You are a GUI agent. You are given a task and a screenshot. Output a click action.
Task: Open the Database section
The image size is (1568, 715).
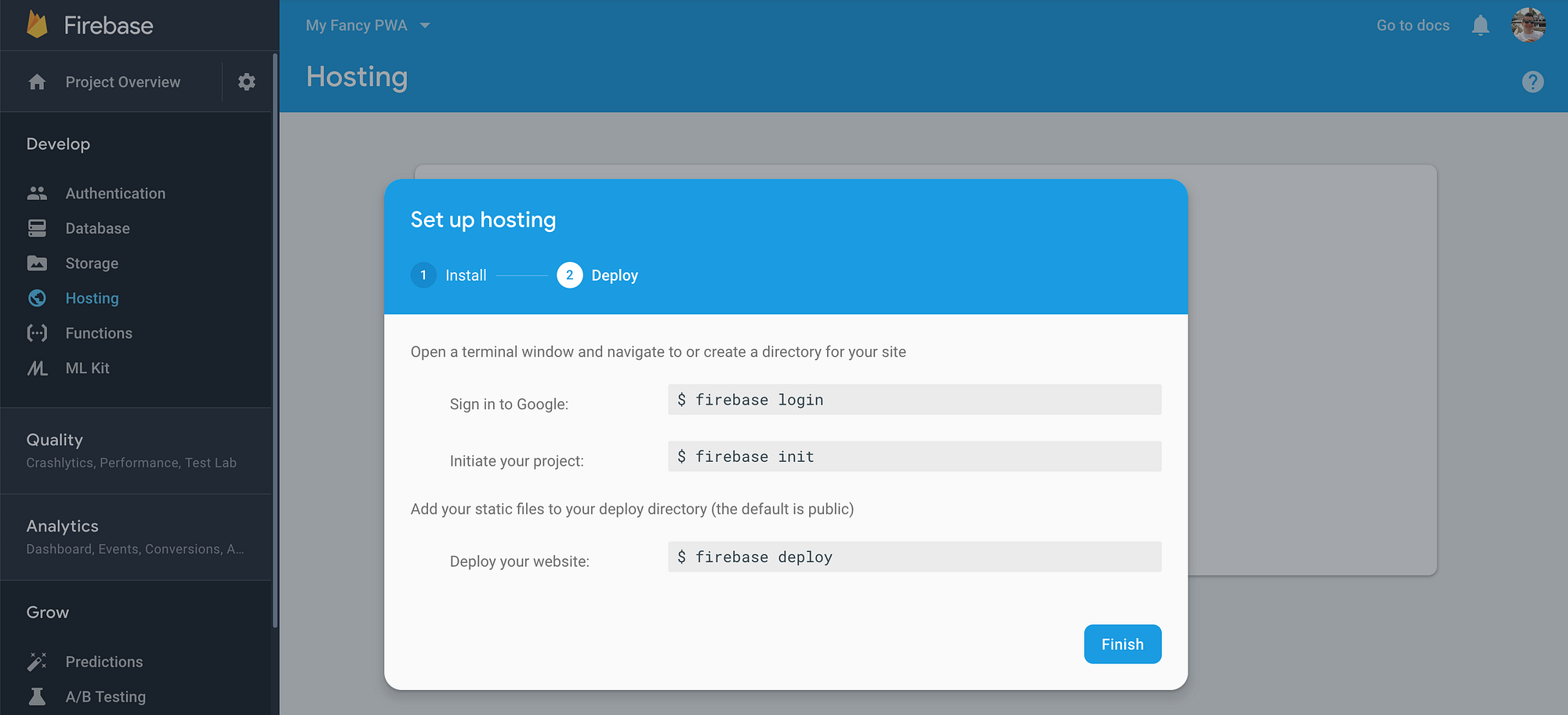[x=97, y=228]
